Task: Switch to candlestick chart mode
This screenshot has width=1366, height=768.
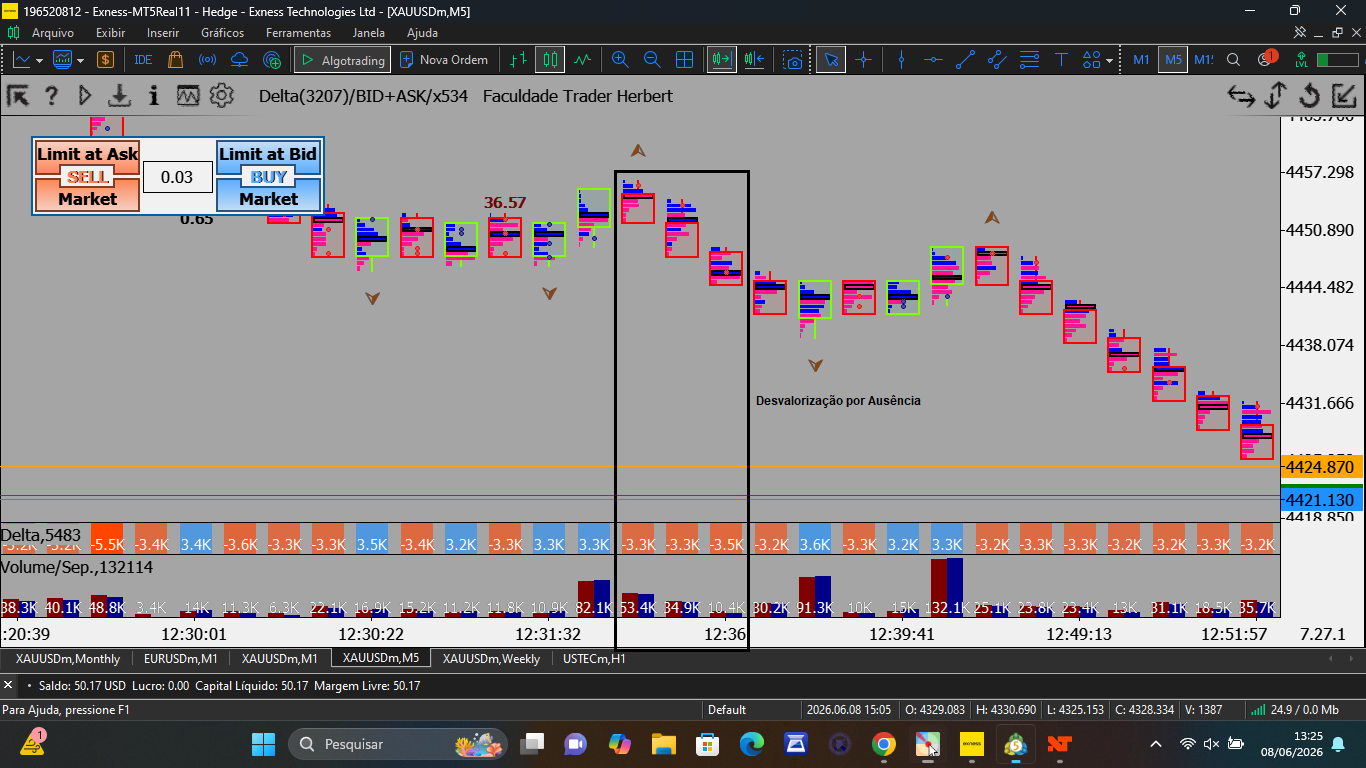Action: [x=549, y=60]
